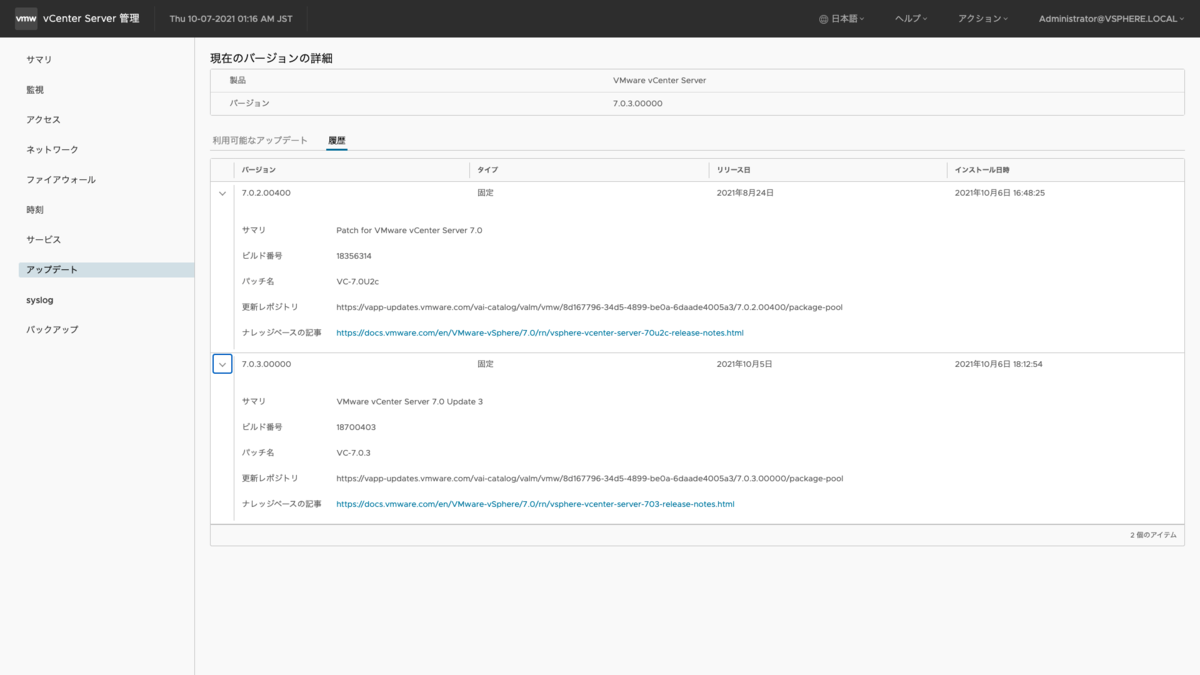Click the 7.0.2.00400 update repository URL

click(x=589, y=307)
